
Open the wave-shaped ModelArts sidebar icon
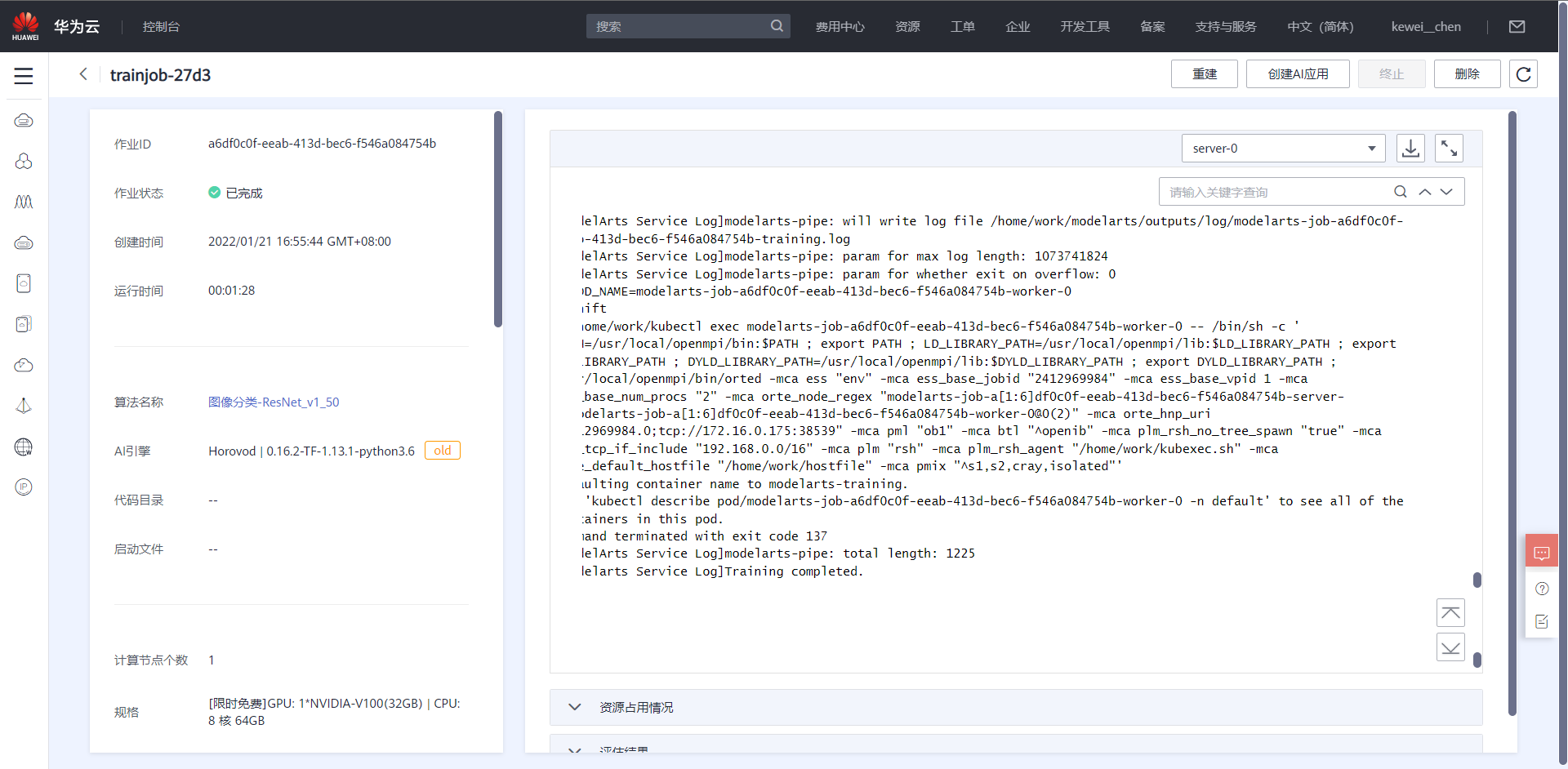click(24, 202)
